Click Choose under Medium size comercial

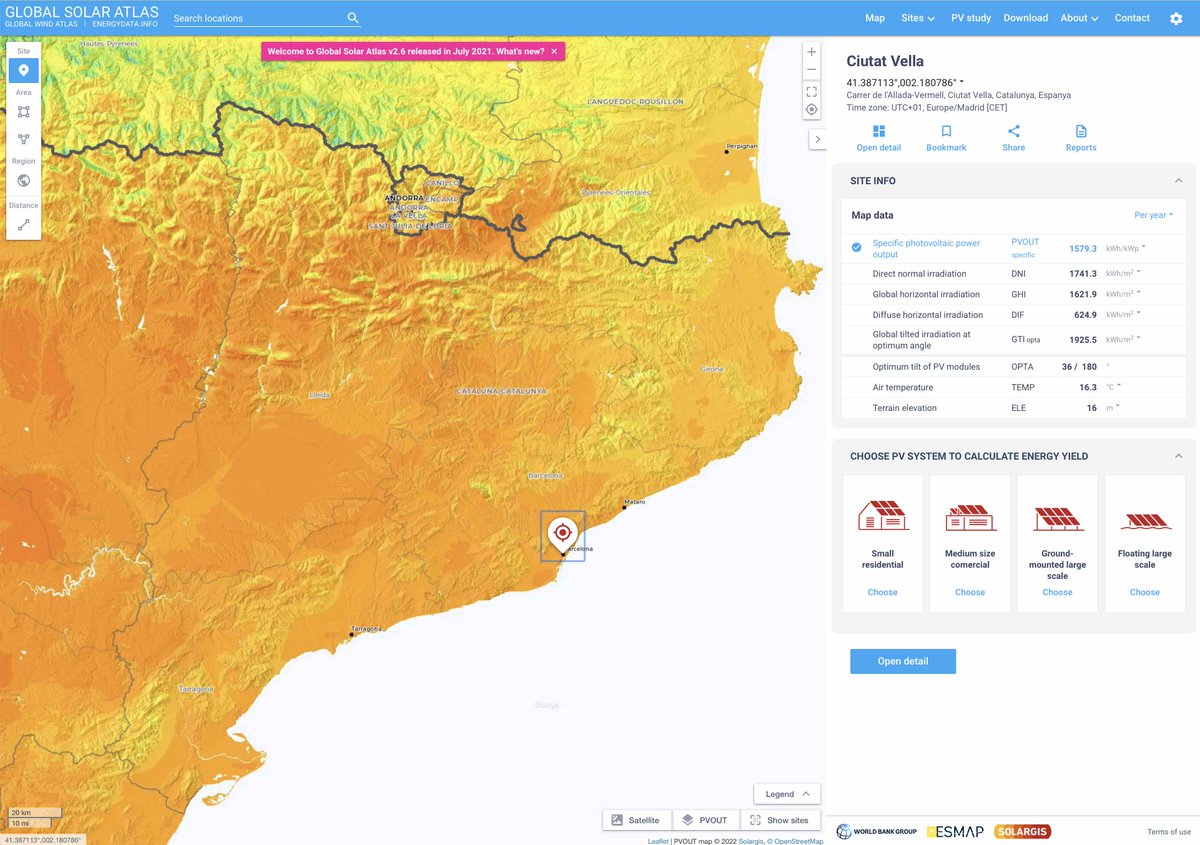pos(970,592)
